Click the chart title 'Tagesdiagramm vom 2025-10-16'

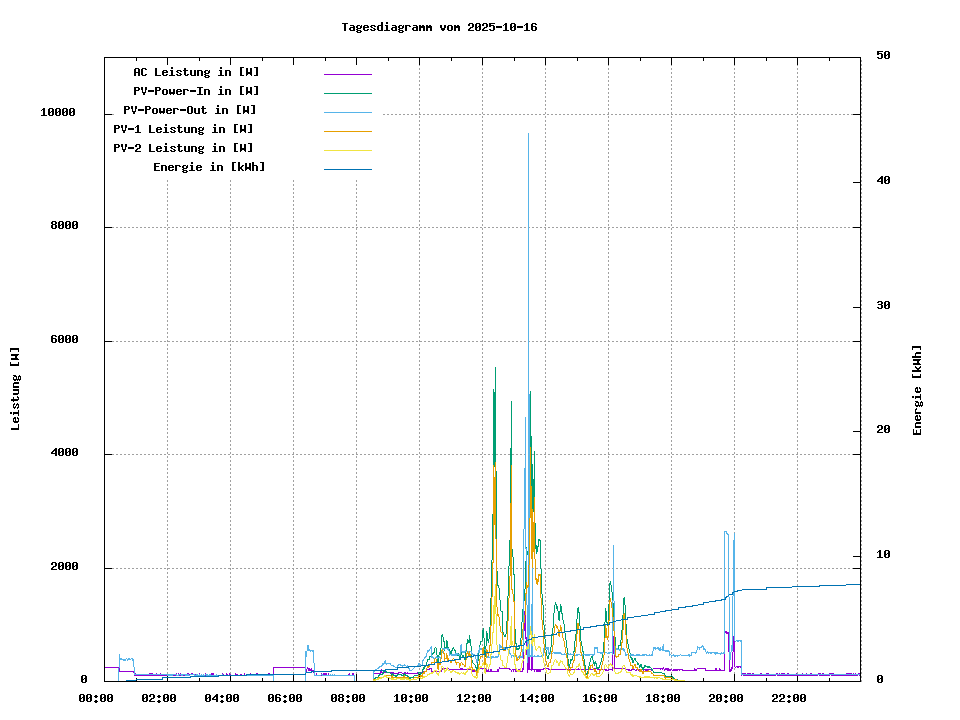tap(439, 27)
